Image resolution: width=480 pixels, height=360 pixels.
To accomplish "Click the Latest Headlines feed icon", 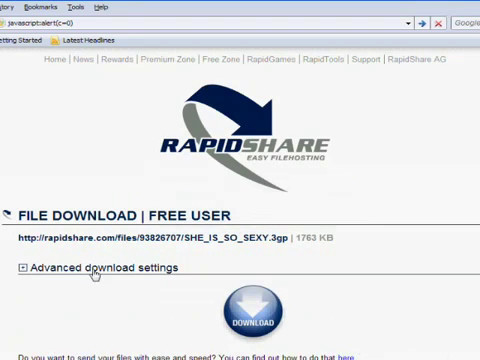I will tap(55, 41).
